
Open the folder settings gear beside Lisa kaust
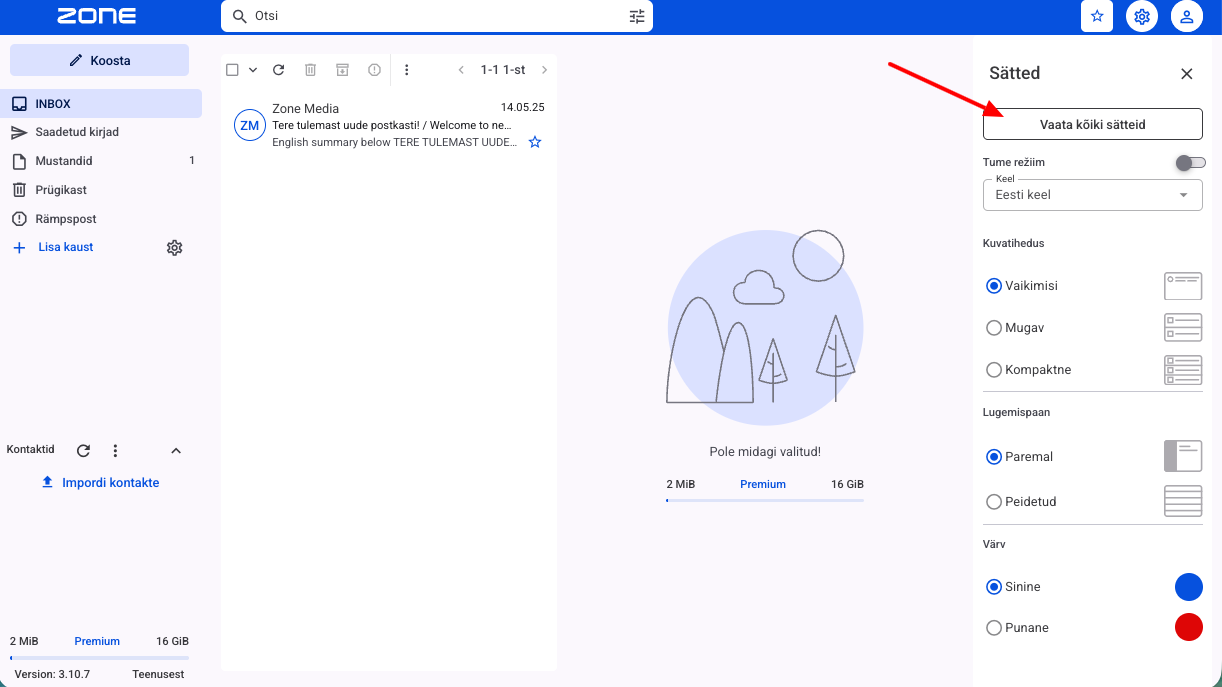tap(174, 248)
